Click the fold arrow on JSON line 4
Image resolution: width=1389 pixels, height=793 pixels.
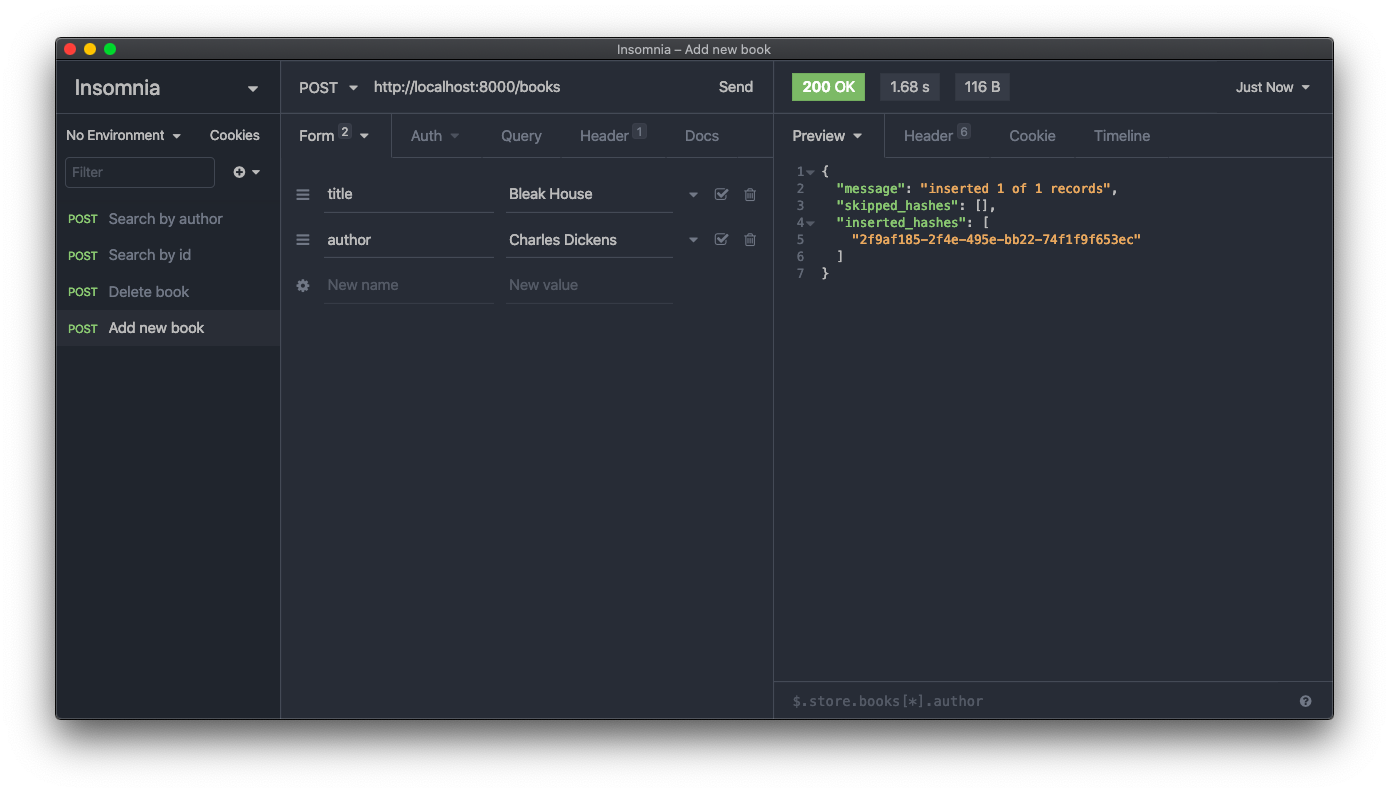[810, 223]
